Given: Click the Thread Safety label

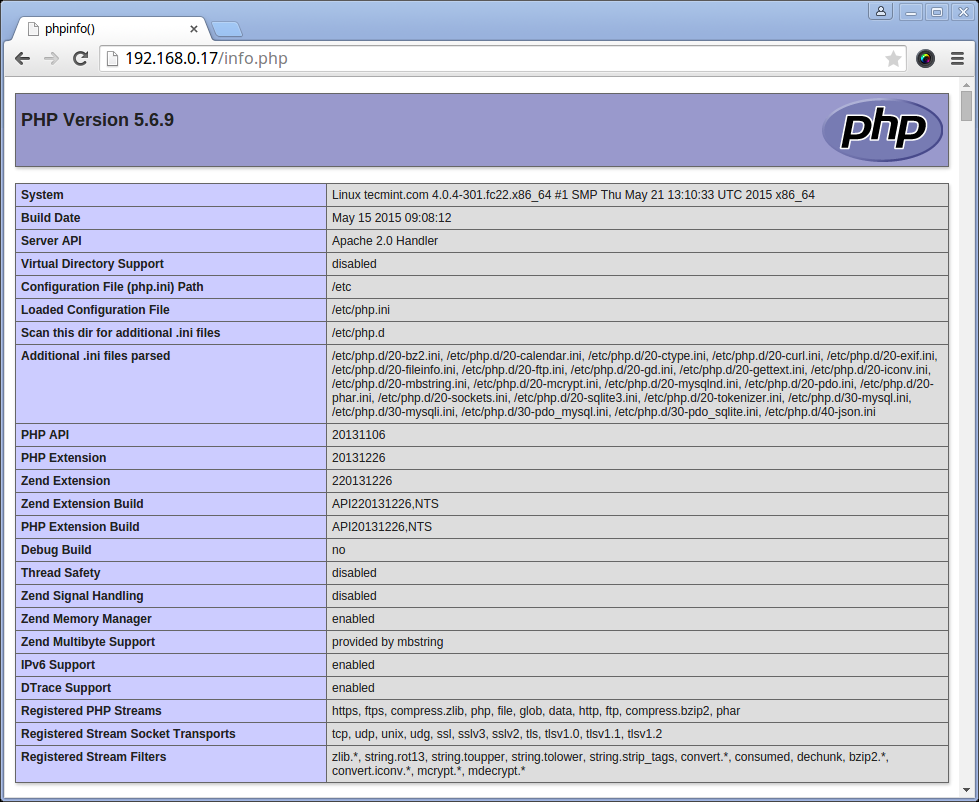Looking at the screenshot, I should pyautogui.click(x=61, y=573).
